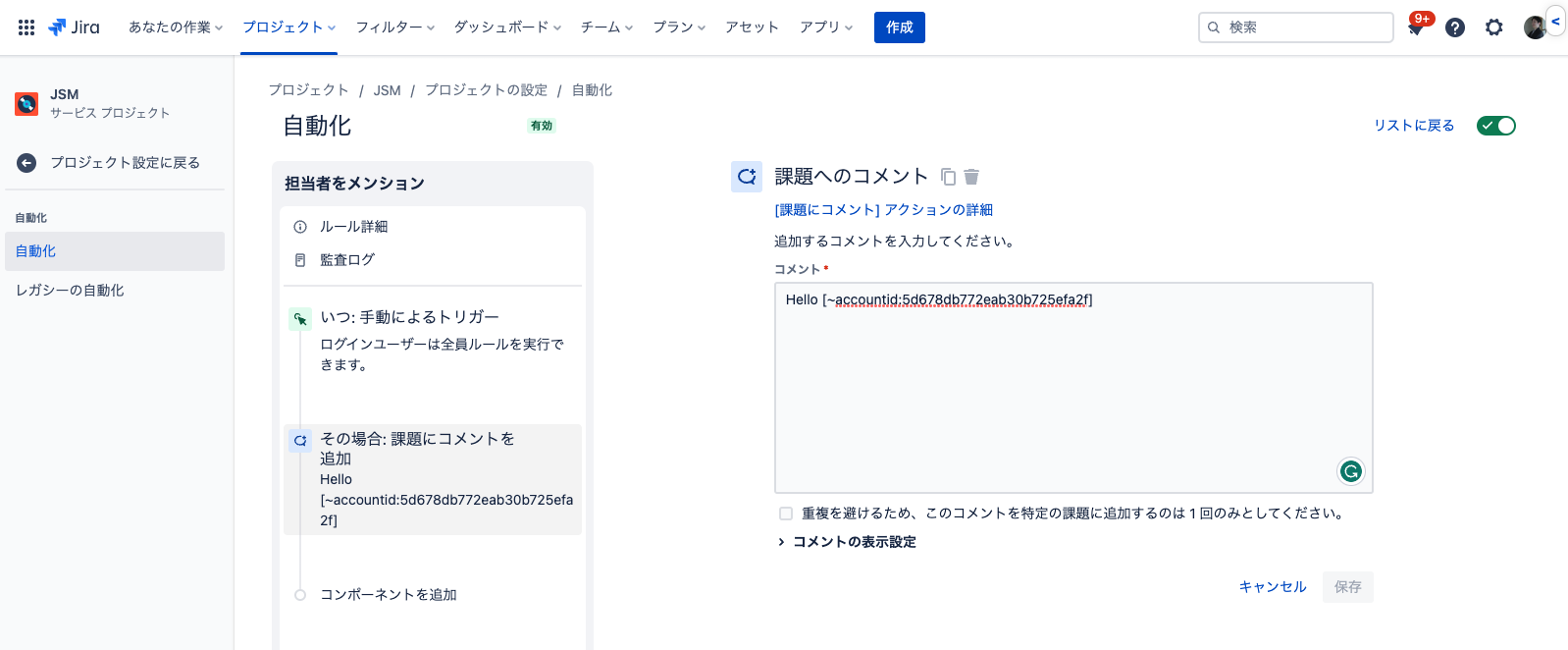The width and height of the screenshot is (1568, 650).
Task: Click the comment action refresh icon beside title
Action: tap(747, 177)
